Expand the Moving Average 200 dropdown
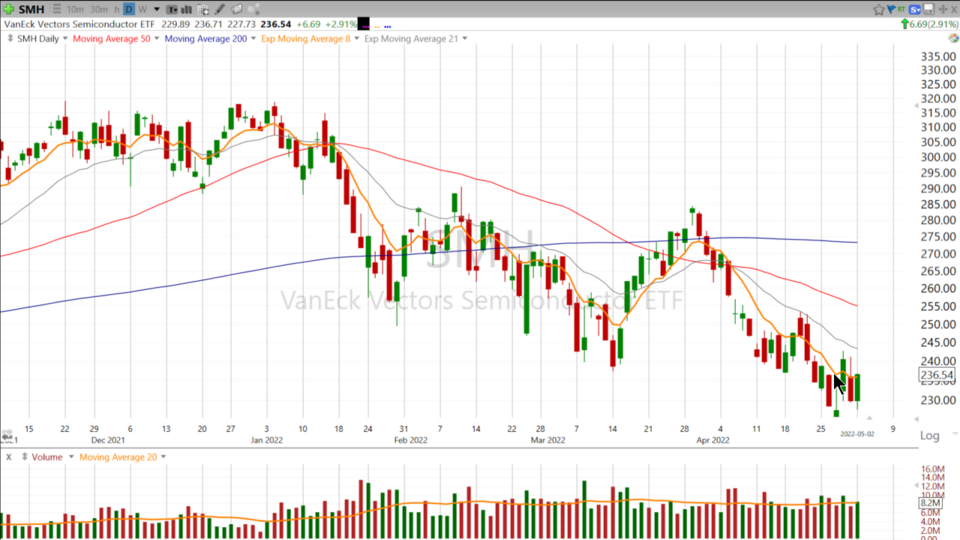The width and height of the screenshot is (960, 540). click(x=254, y=39)
